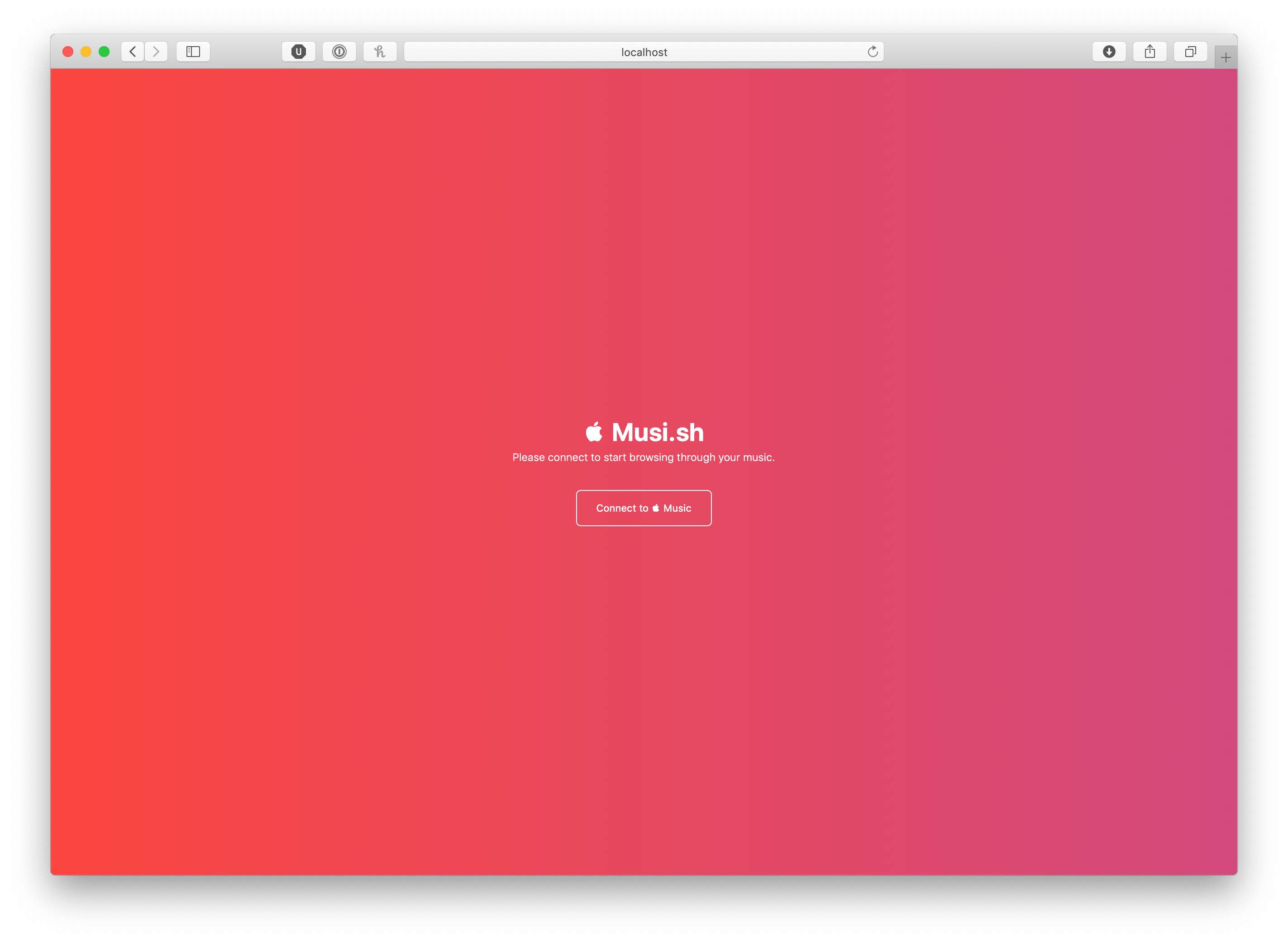Go back to previous page
The image size is (1288, 942).
(x=132, y=52)
